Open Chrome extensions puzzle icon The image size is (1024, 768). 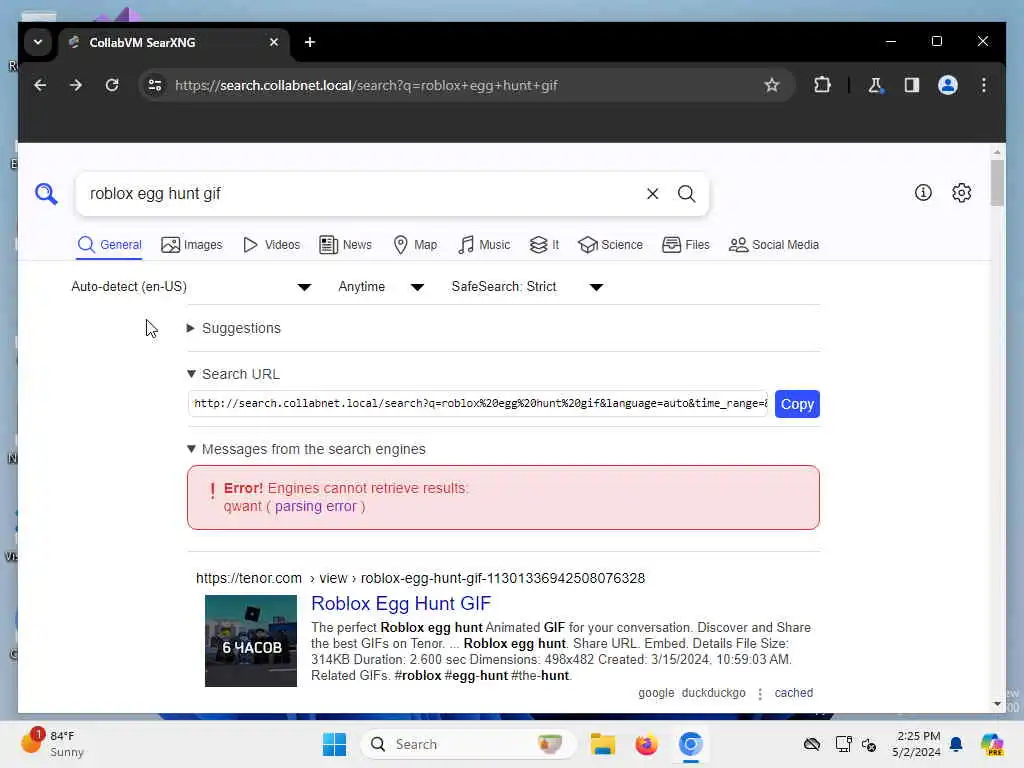coord(822,86)
